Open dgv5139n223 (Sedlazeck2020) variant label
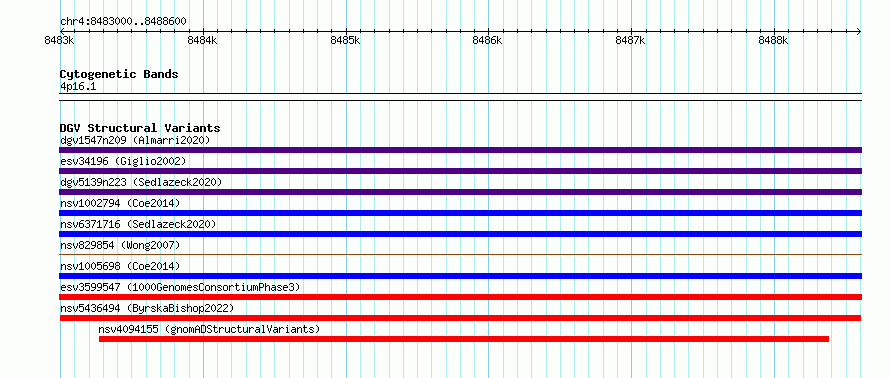Viewport: 890px width, 378px height. click(141, 182)
